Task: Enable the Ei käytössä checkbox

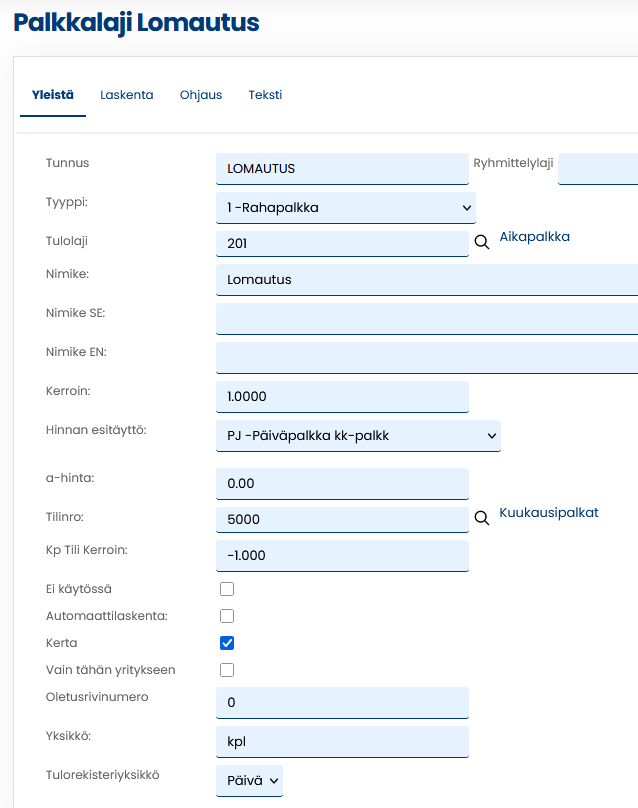Action: (227, 589)
